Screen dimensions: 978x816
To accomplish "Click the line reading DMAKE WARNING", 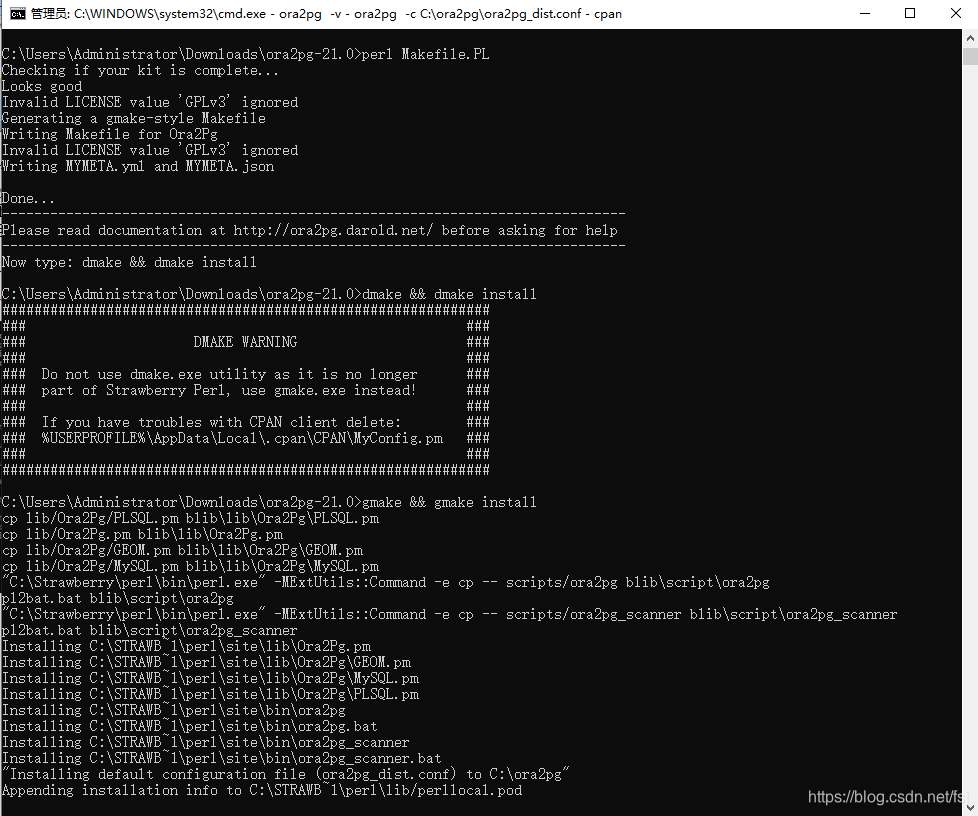I will point(246,341).
